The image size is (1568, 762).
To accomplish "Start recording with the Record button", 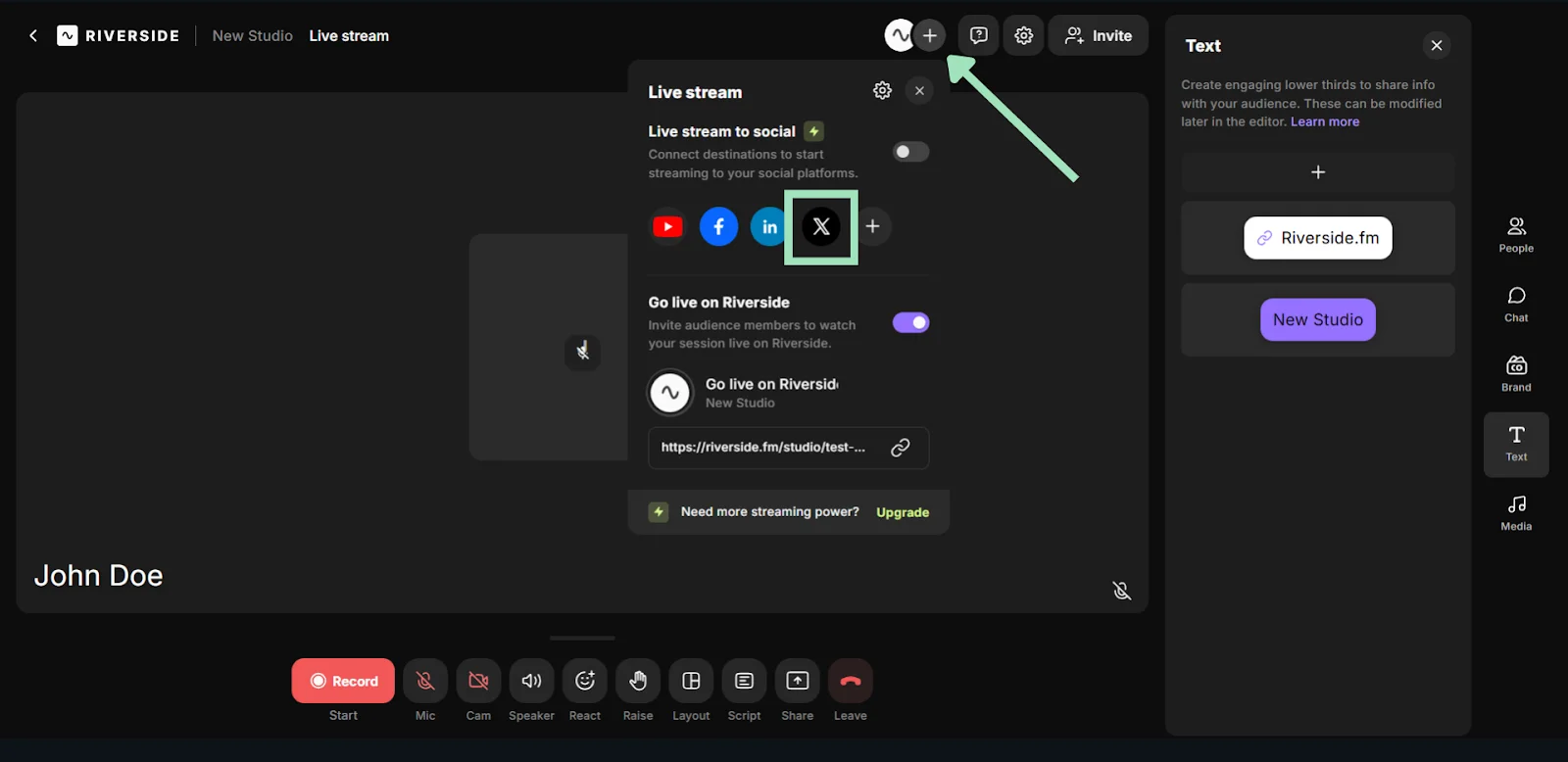I will coord(343,681).
